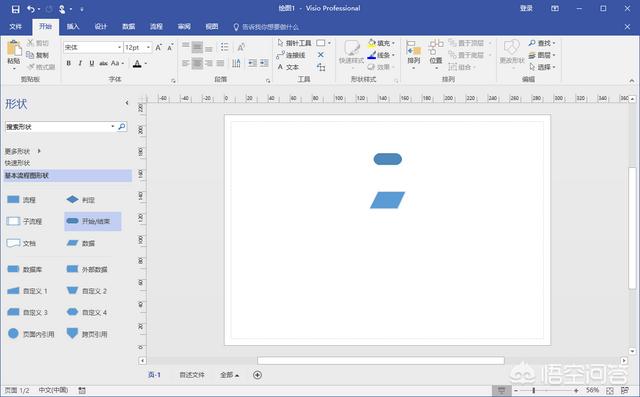The image size is (640, 397).
Task: Click the search magnifier icon in Shapes panel
Action: click(122, 127)
